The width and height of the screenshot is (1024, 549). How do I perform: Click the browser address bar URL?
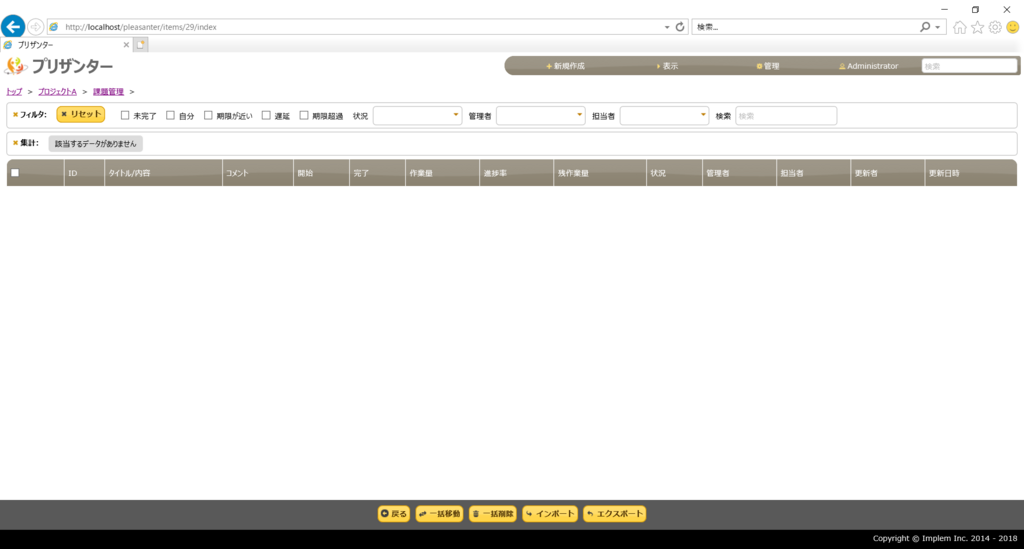coord(140,27)
